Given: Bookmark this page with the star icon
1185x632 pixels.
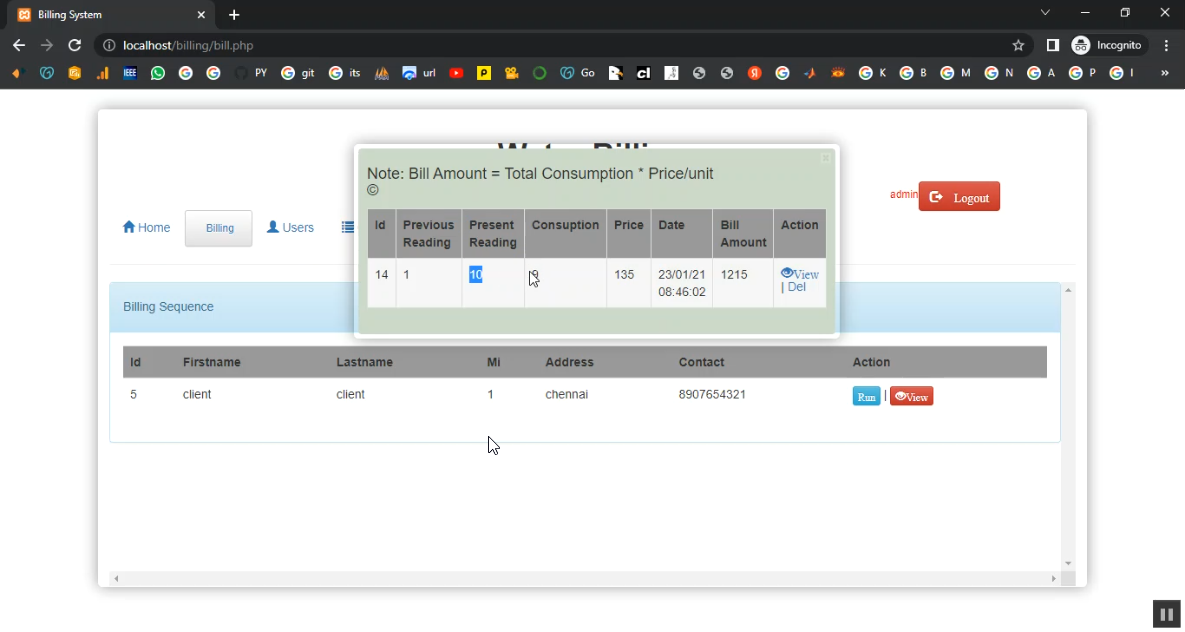Looking at the screenshot, I should [1018, 45].
